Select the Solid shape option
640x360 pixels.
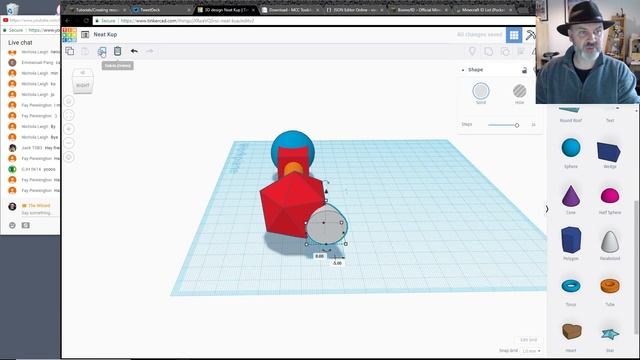481,91
